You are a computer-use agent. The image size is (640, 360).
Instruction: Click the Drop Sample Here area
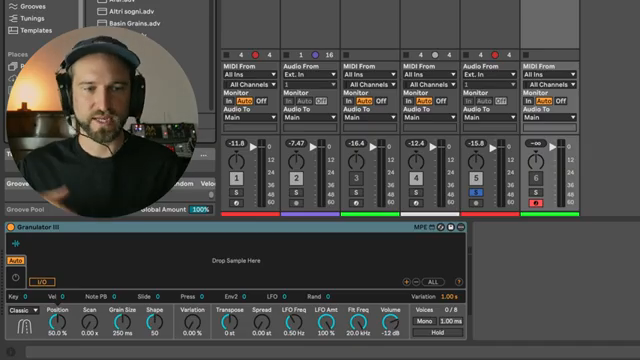click(236, 261)
